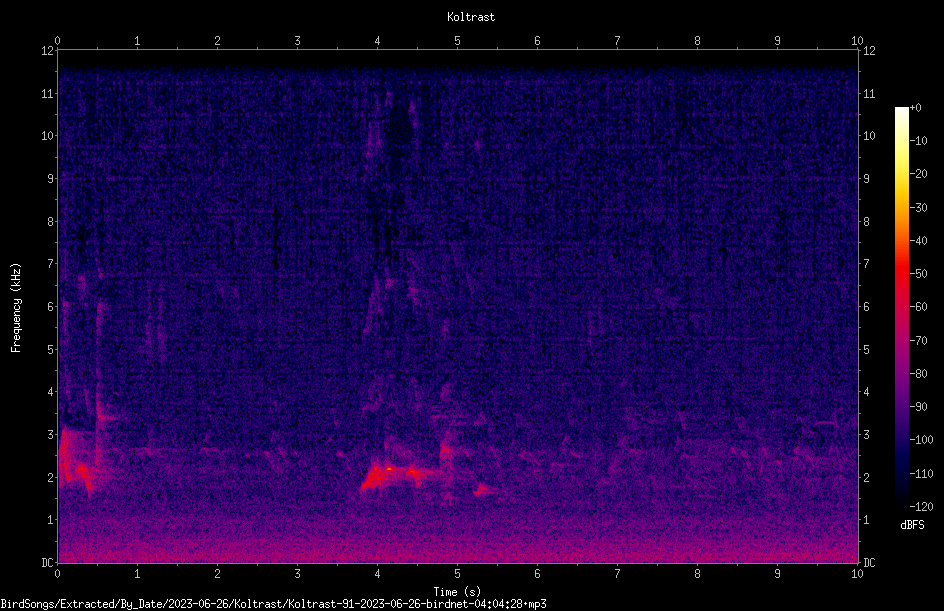
Task: Click the -50 label on color scale
Action: (x=918, y=274)
